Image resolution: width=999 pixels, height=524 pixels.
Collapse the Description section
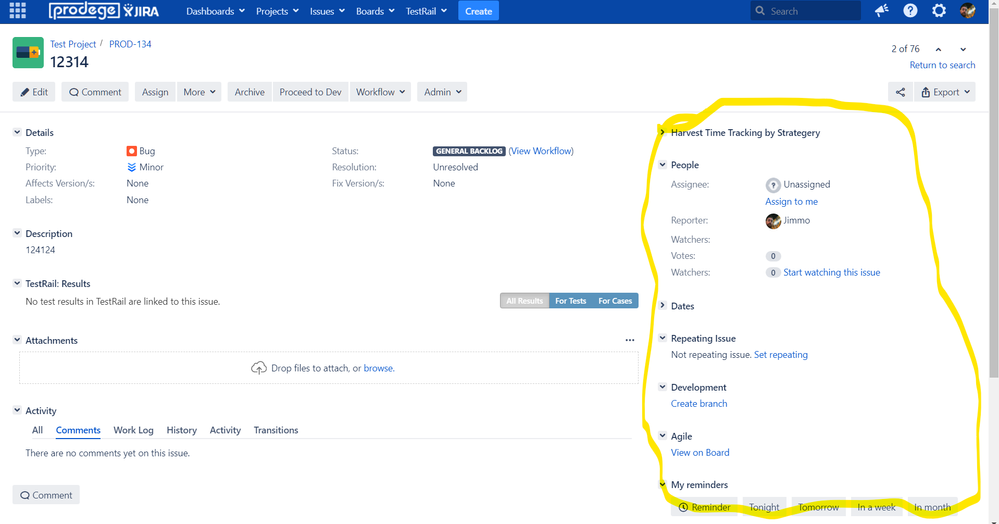point(17,233)
